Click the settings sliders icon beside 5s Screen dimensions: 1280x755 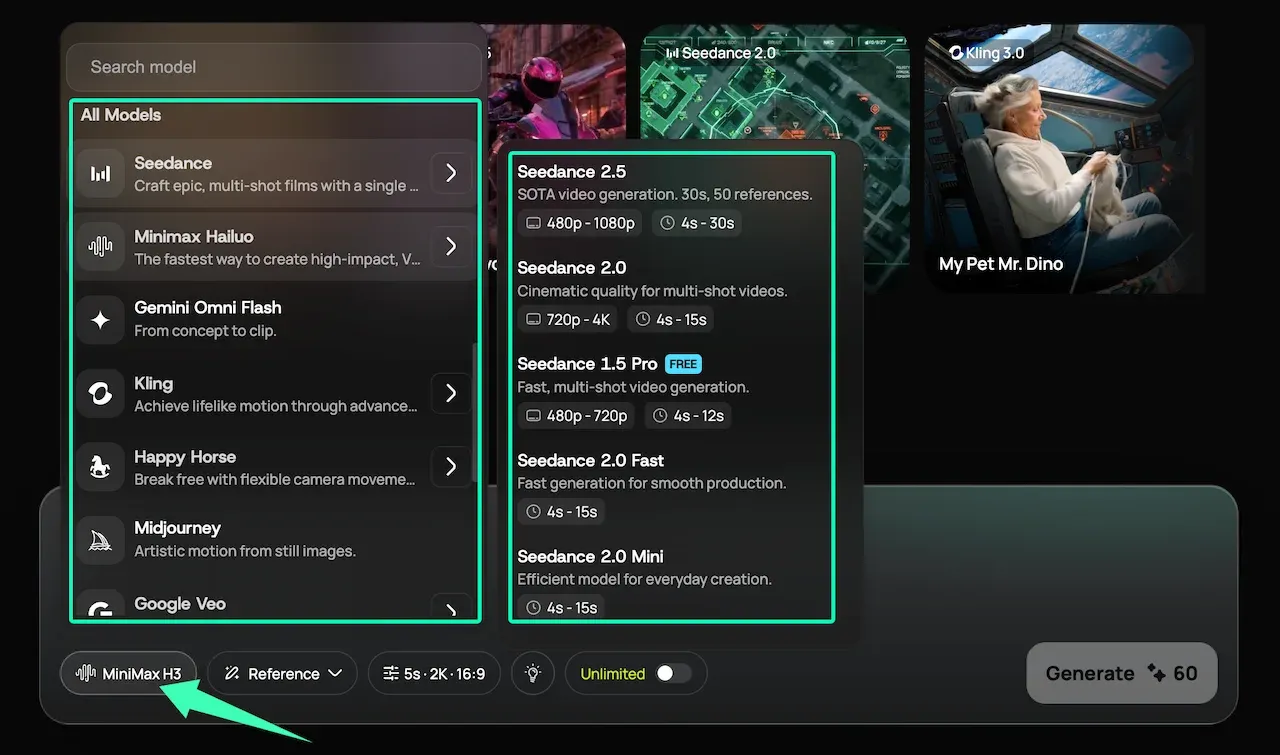(x=391, y=674)
